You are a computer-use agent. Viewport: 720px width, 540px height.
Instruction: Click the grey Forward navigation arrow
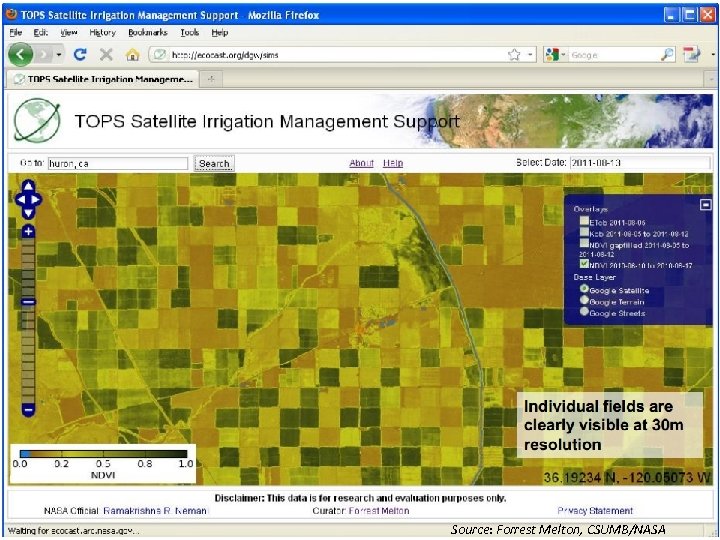[44, 55]
